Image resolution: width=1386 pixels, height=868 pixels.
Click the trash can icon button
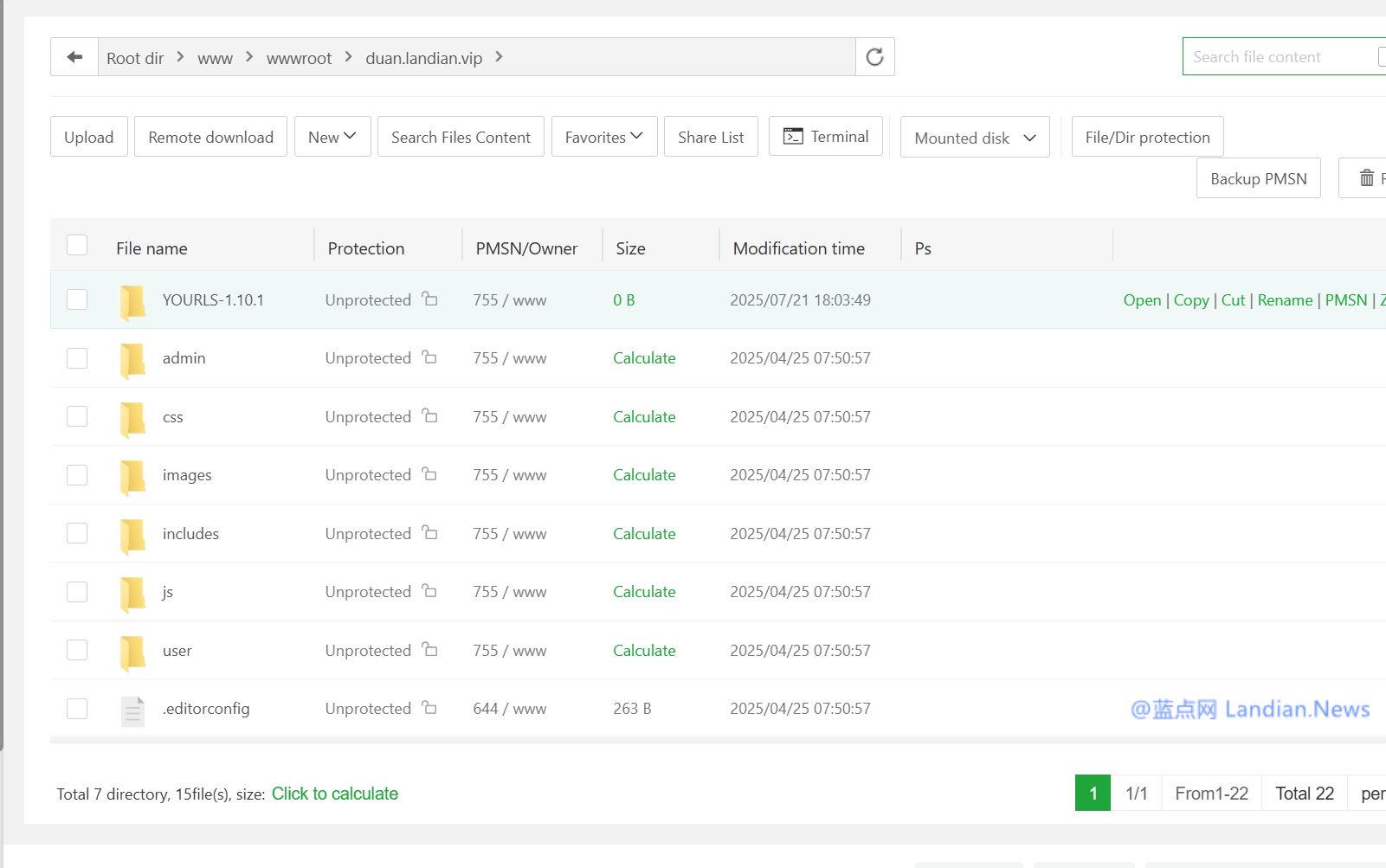(x=1366, y=178)
